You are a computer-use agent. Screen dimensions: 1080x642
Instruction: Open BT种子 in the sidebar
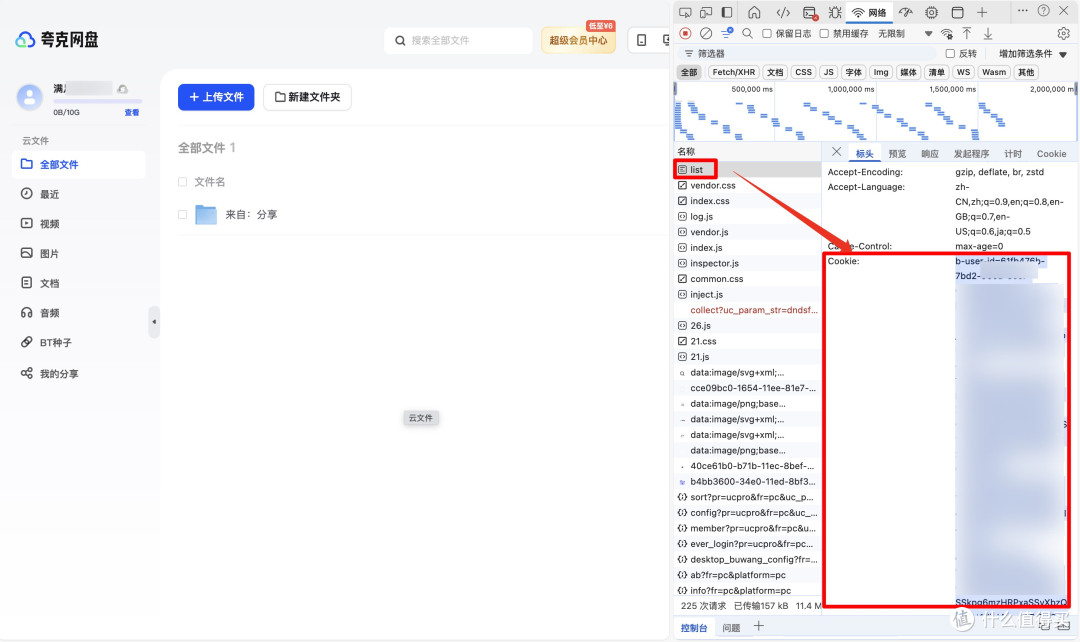coord(79,342)
